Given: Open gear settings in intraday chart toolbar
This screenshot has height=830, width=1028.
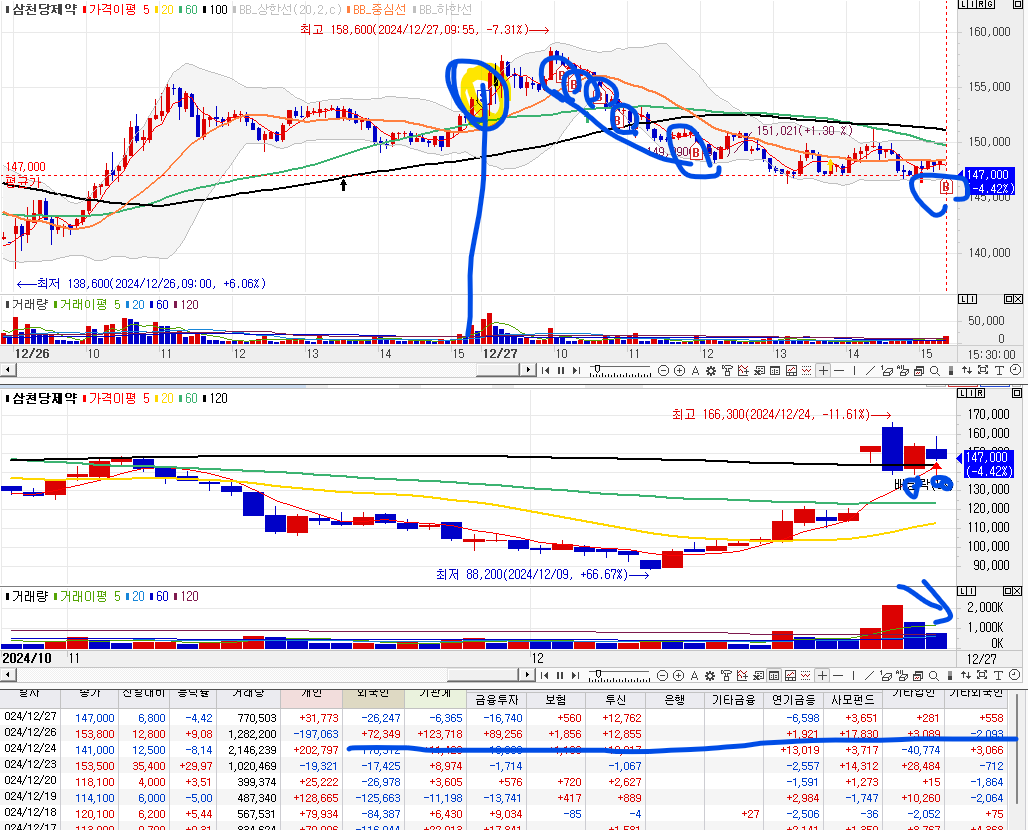Looking at the screenshot, I should tap(711, 370).
